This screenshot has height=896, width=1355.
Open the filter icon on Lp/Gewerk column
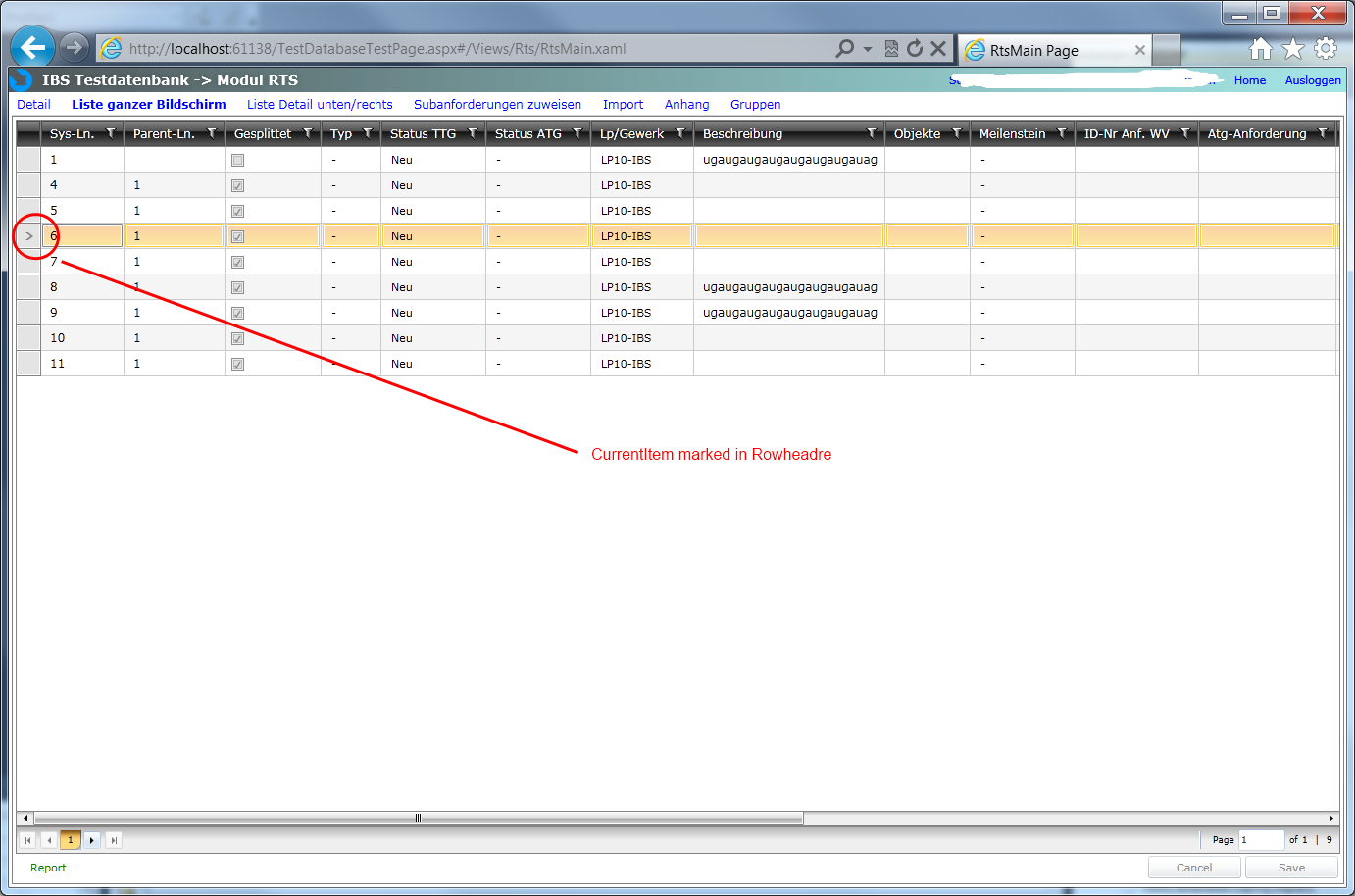680,133
